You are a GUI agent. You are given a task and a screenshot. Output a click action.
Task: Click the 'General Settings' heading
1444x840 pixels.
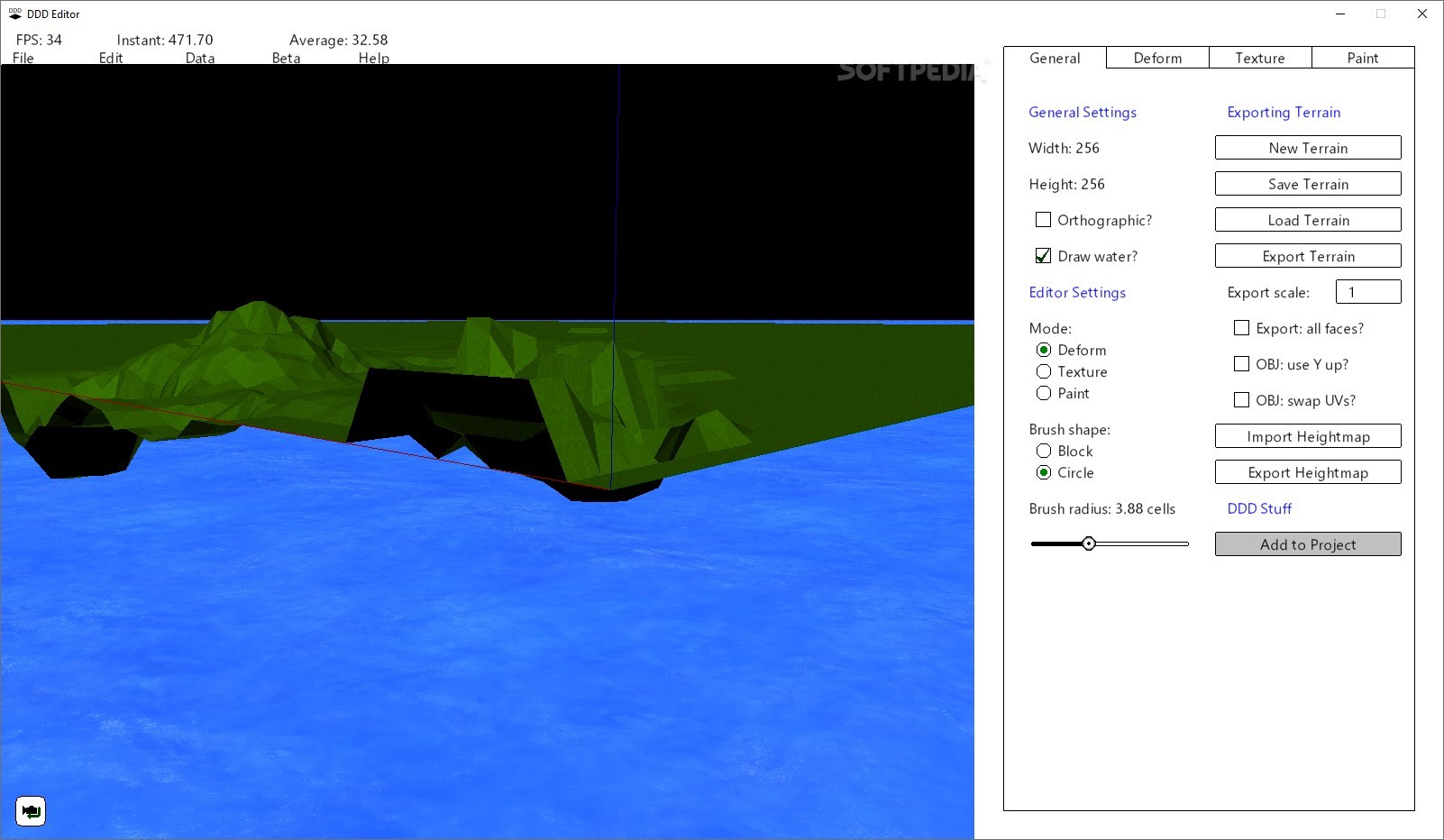(1083, 112)
